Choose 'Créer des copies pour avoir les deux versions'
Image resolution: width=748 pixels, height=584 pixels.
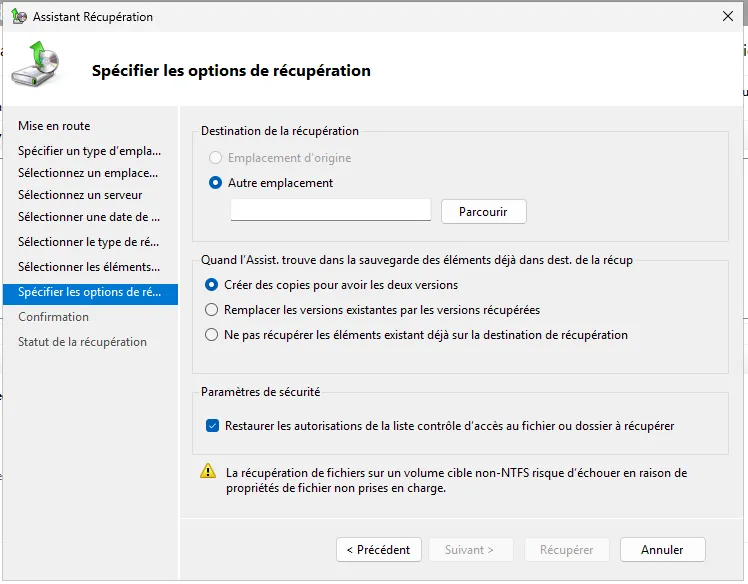211,285
